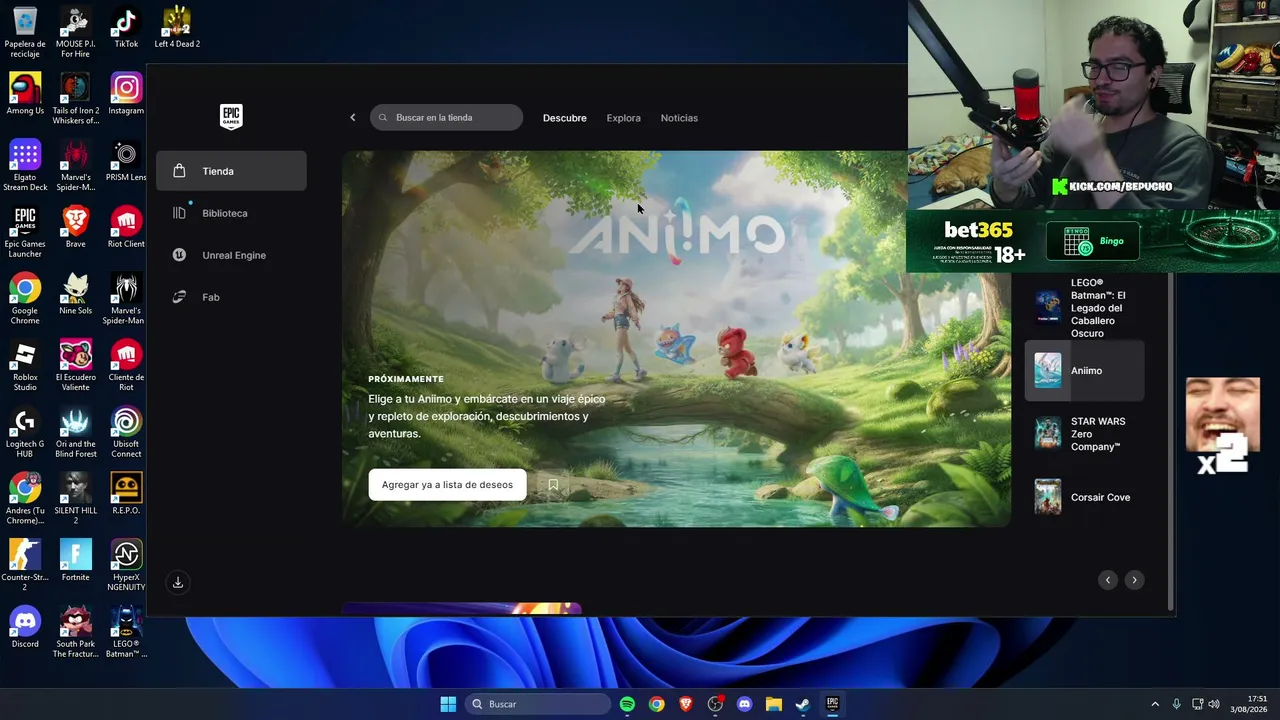Go to the previous carousel page
This screenshot has width=1280, height=720.
[x=1108, y=580]
